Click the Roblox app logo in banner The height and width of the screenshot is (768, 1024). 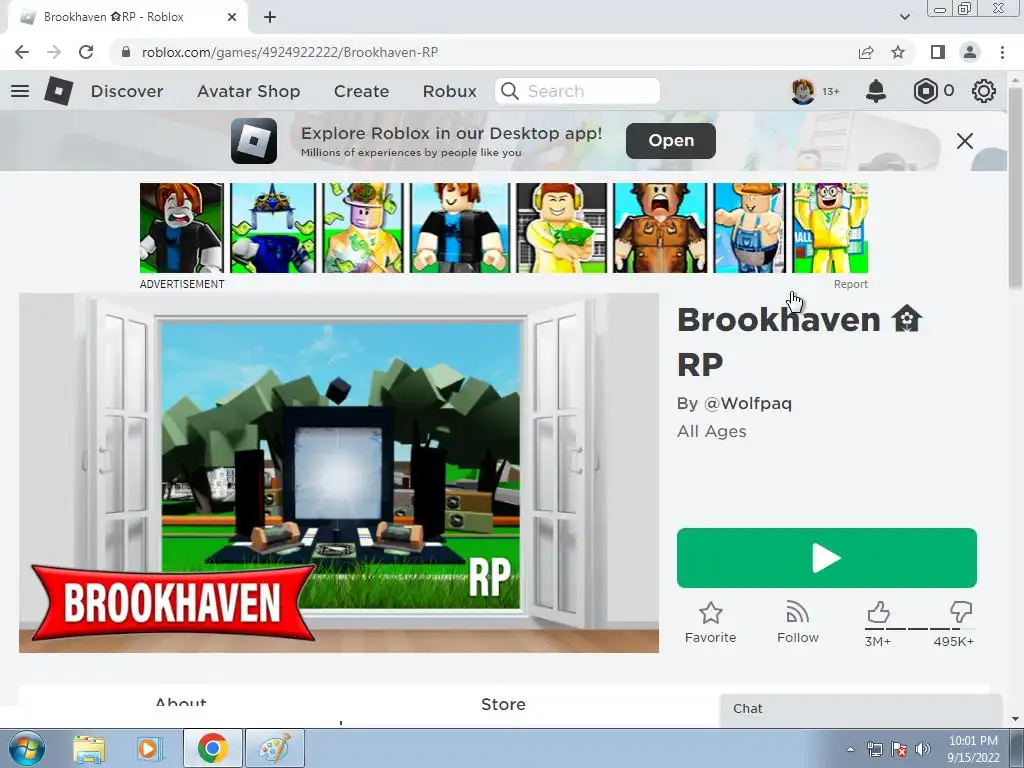click(253, 140)
